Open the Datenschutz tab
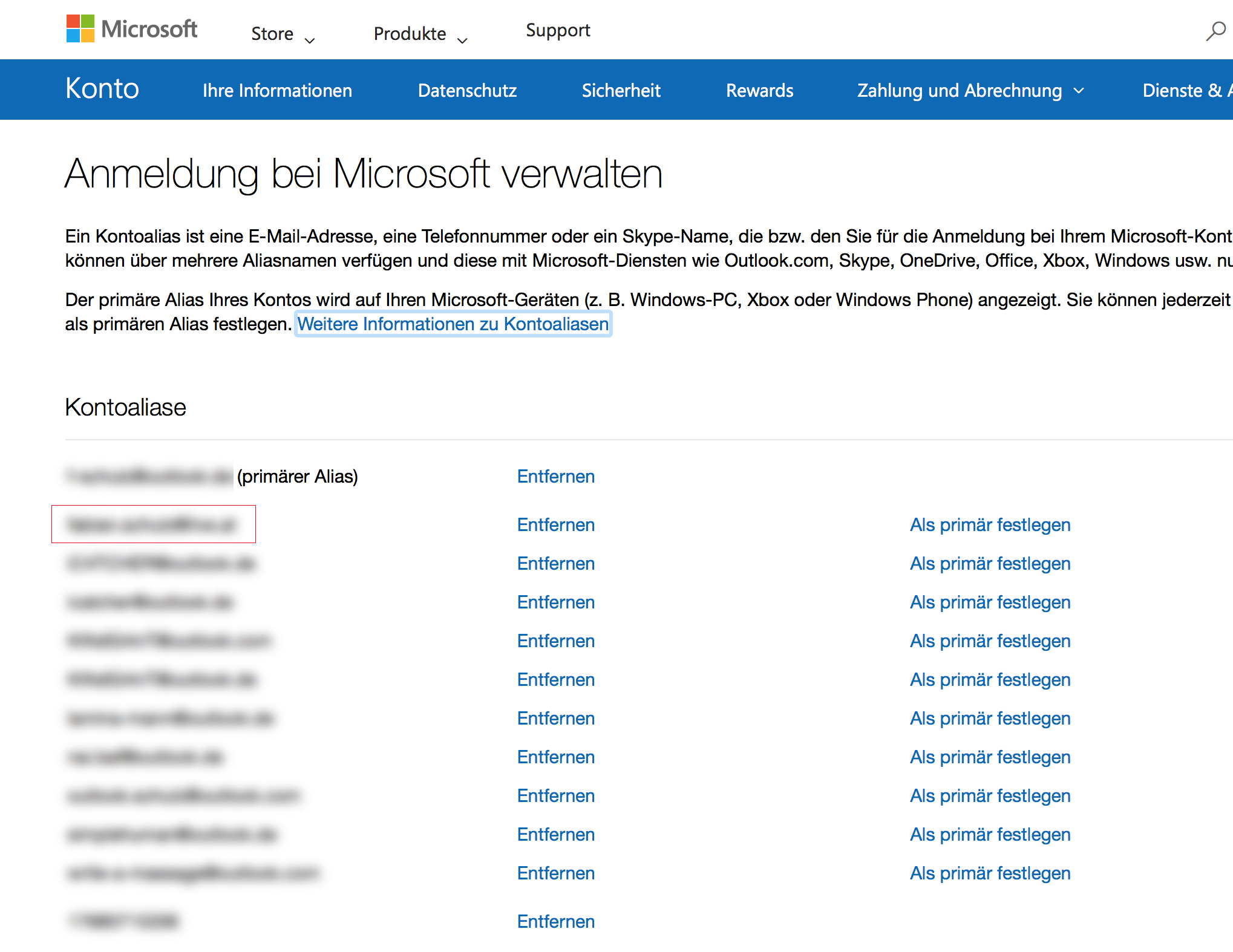The image size is (1233, 952). (x=467, y=90)
